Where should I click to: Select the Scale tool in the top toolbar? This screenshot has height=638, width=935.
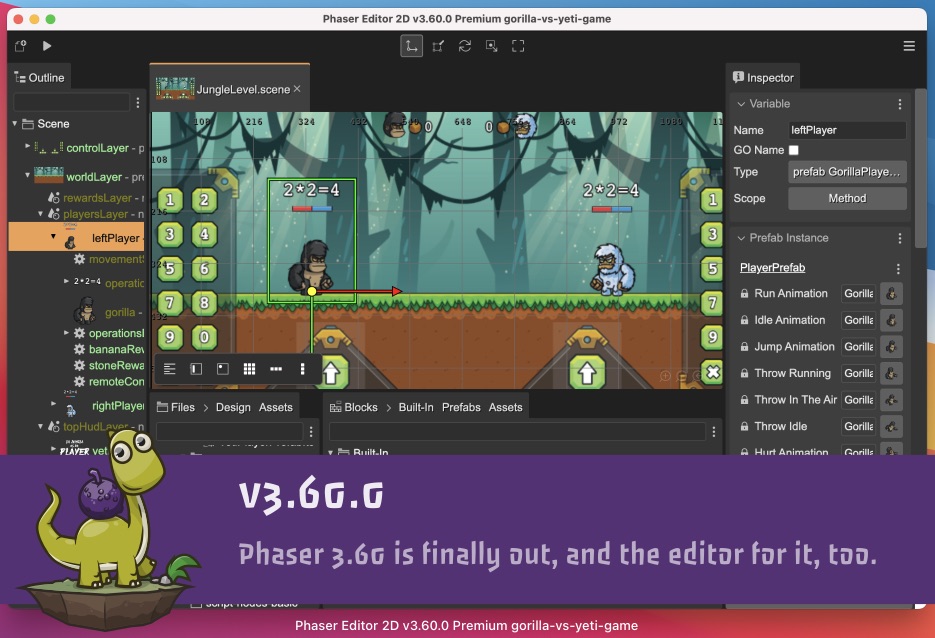click(438, 46)
